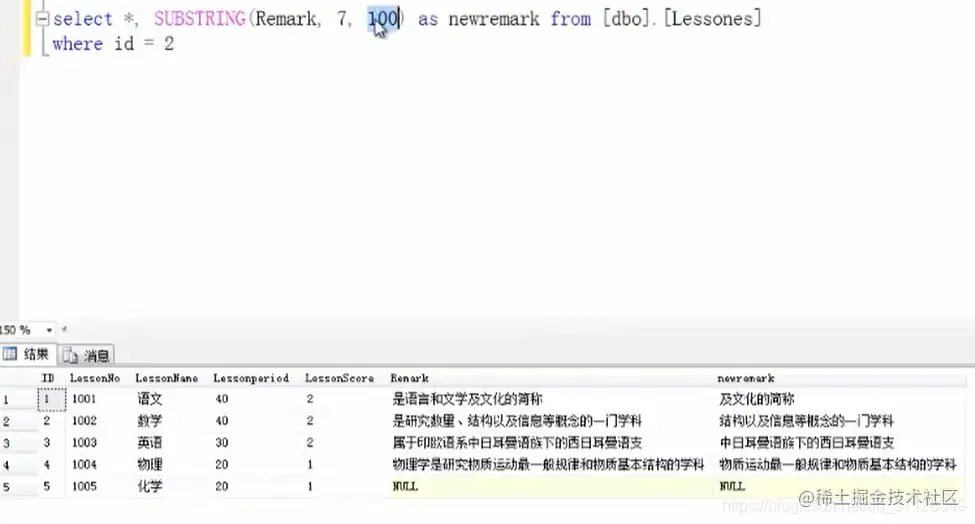The width and height of the screenshot is (975, 524).
Task: Click the LessonNo column header
Action: [x=95, y=378]
